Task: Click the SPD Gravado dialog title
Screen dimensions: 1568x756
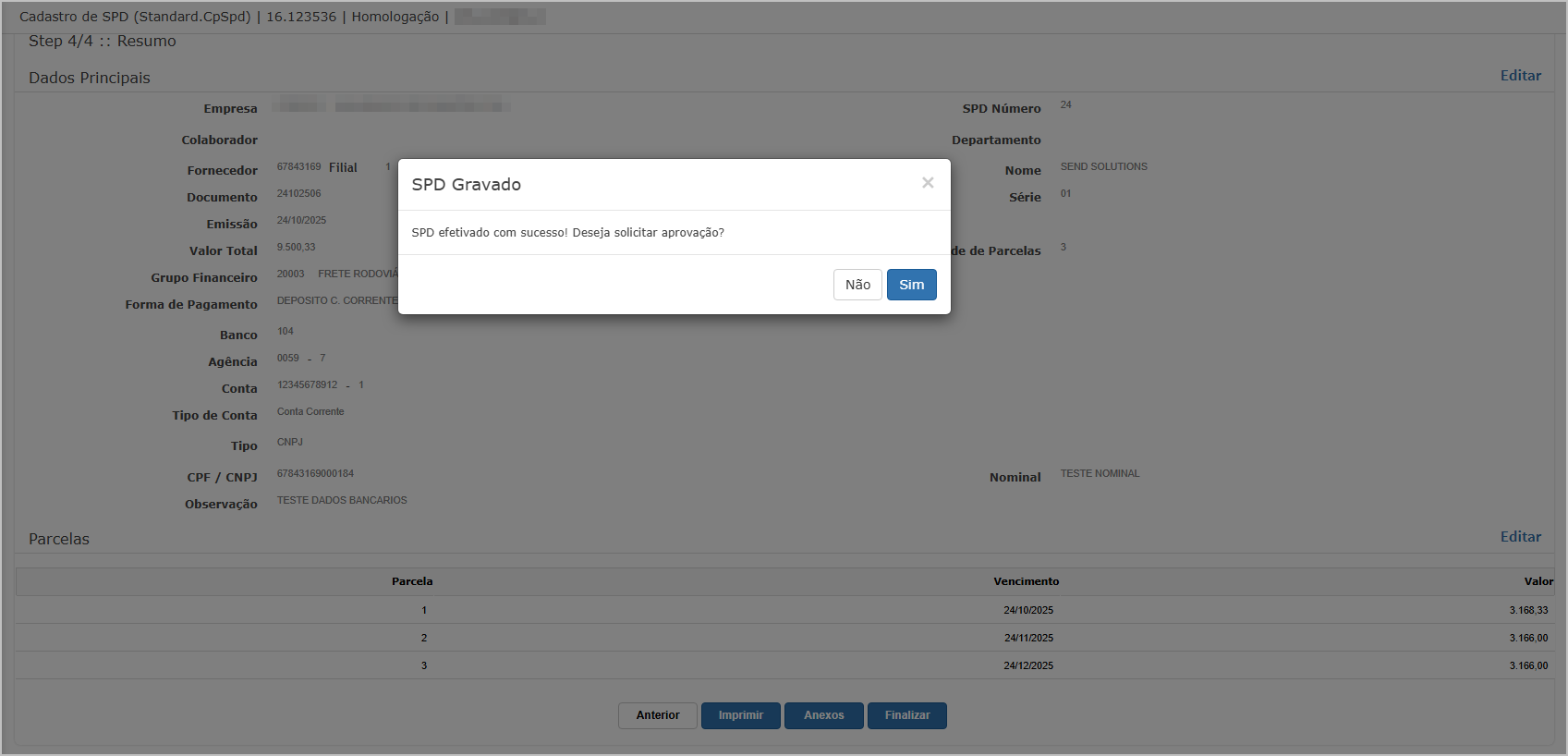Action: coord(466,185)
